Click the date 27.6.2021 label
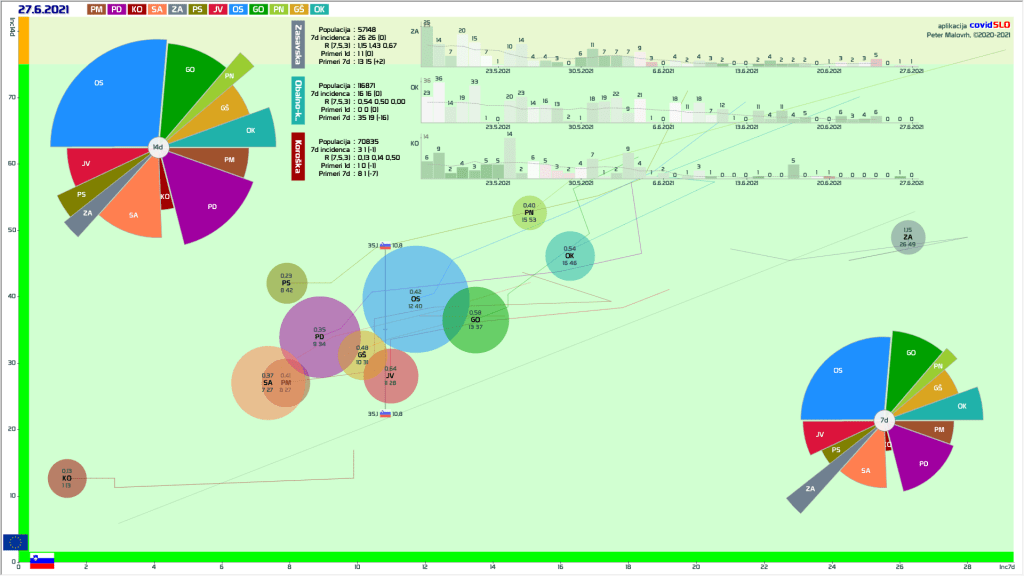Image resolution: width=1024 pixels, height=576 pixels. (43, 9)
